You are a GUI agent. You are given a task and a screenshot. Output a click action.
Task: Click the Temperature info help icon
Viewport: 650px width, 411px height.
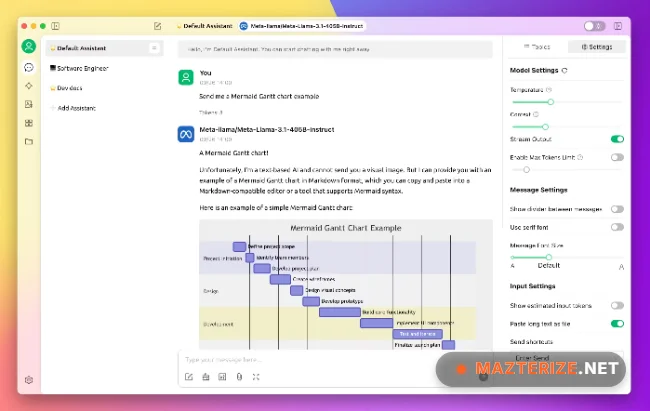549,90
